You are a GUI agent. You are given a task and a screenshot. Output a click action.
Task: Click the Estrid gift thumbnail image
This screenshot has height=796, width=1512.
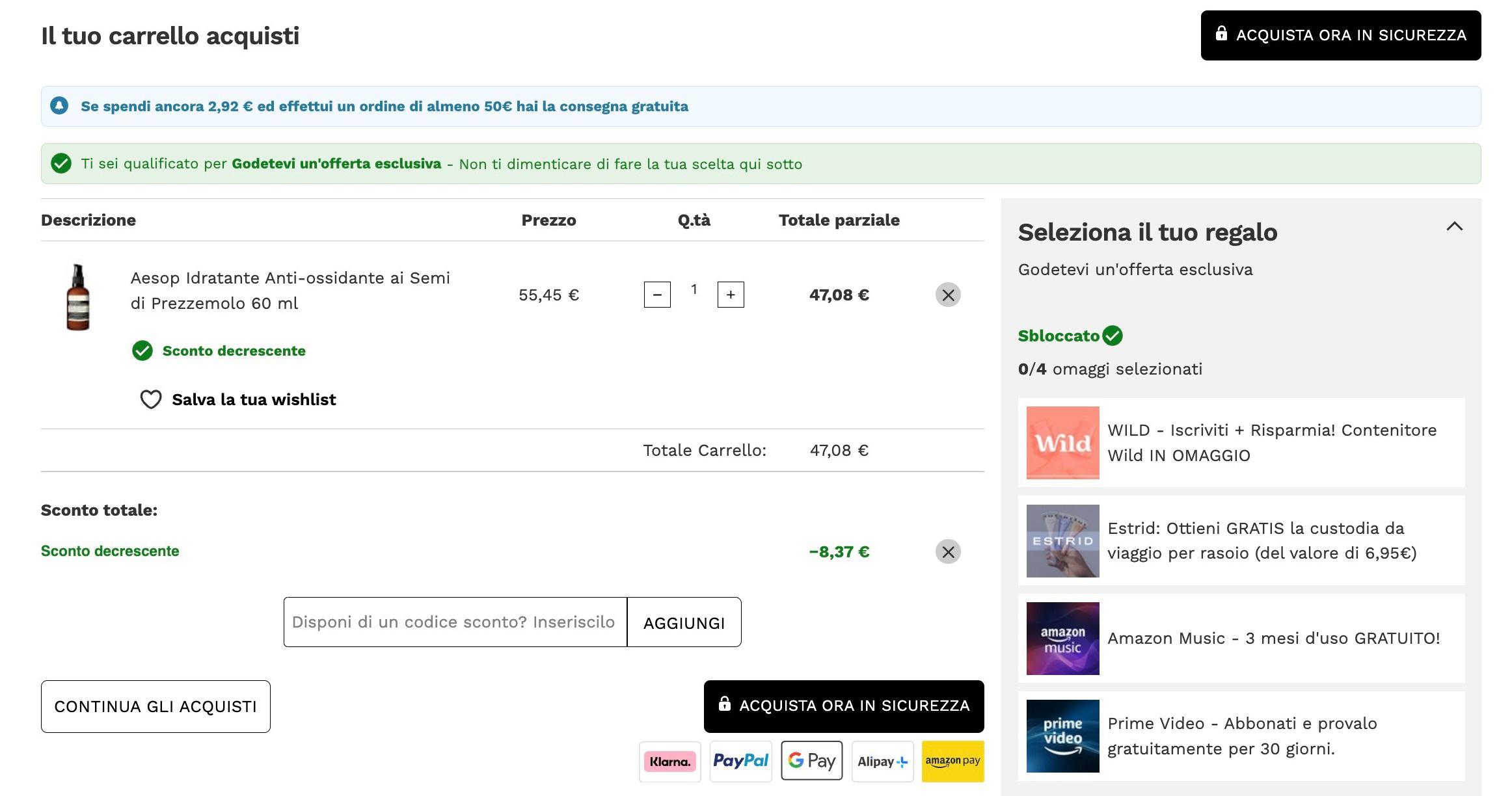pyautogui.click(x=1063, y=541)
